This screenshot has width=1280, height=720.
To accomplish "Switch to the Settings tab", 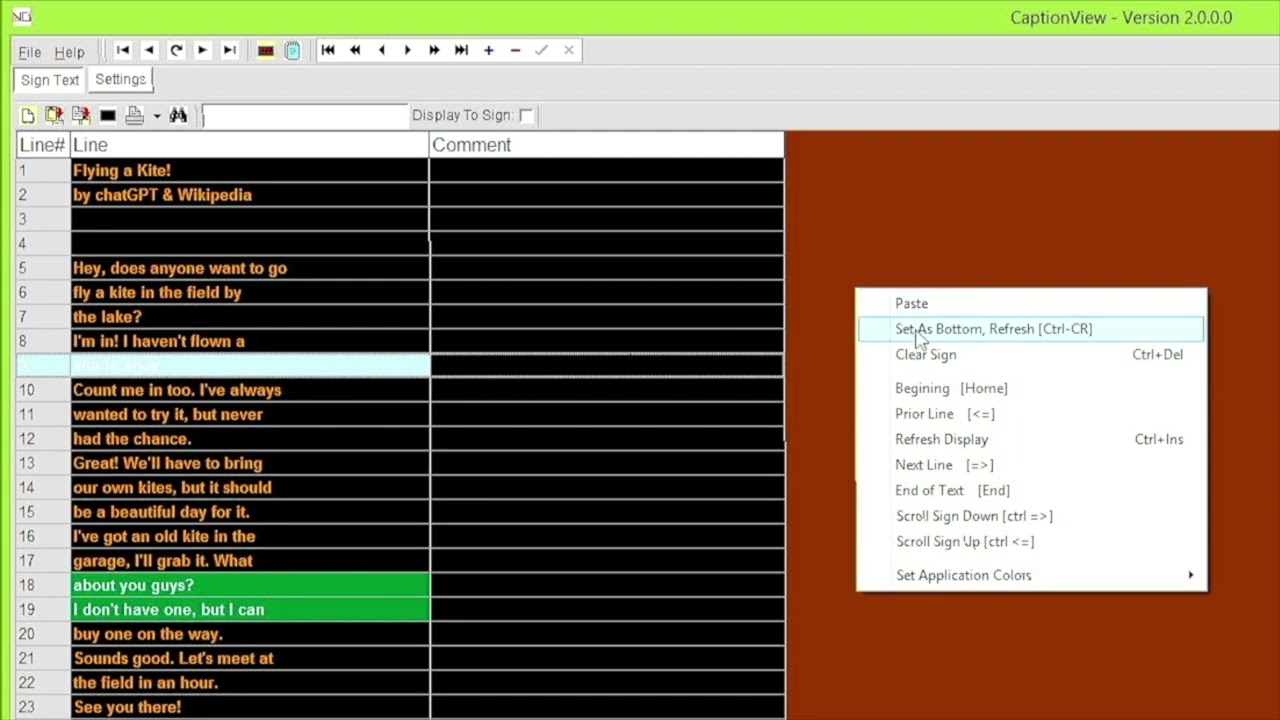I will [x=121, y=79].
